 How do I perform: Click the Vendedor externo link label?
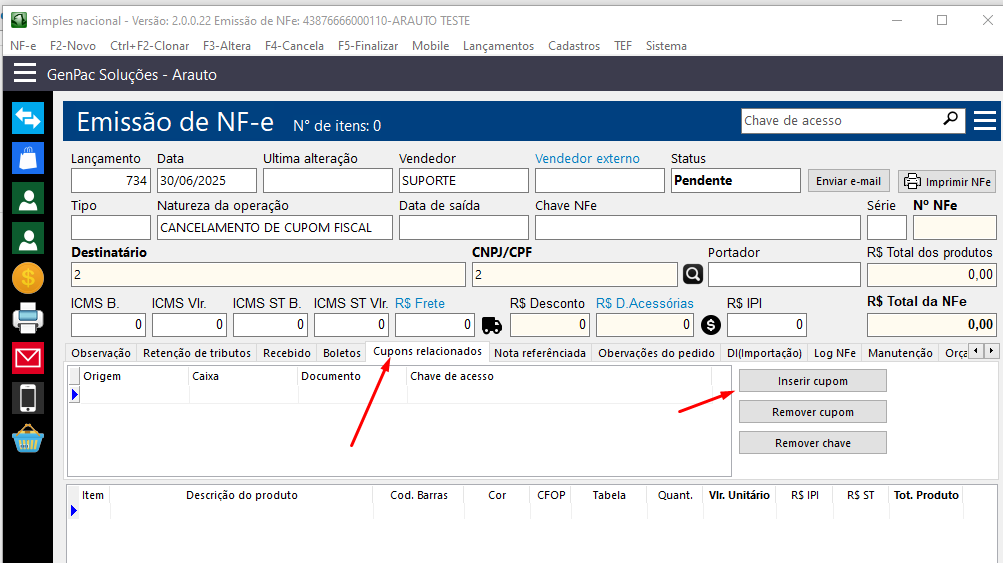(586, 158)
